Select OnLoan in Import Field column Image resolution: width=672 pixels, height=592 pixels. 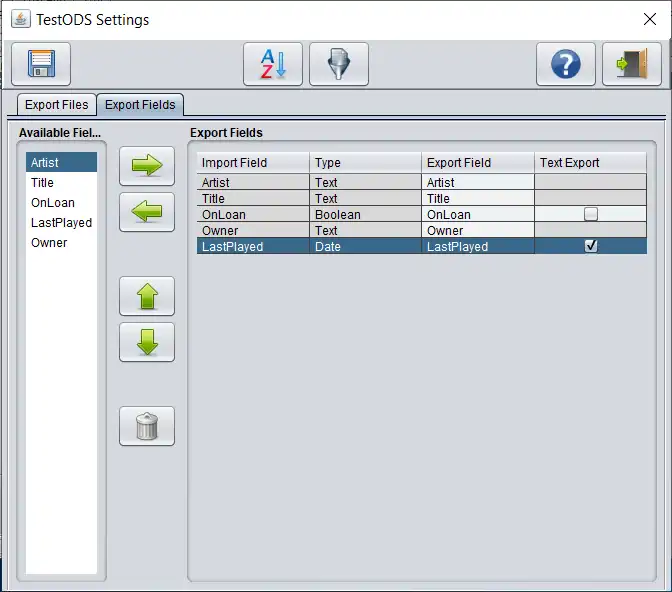point(253,214)
